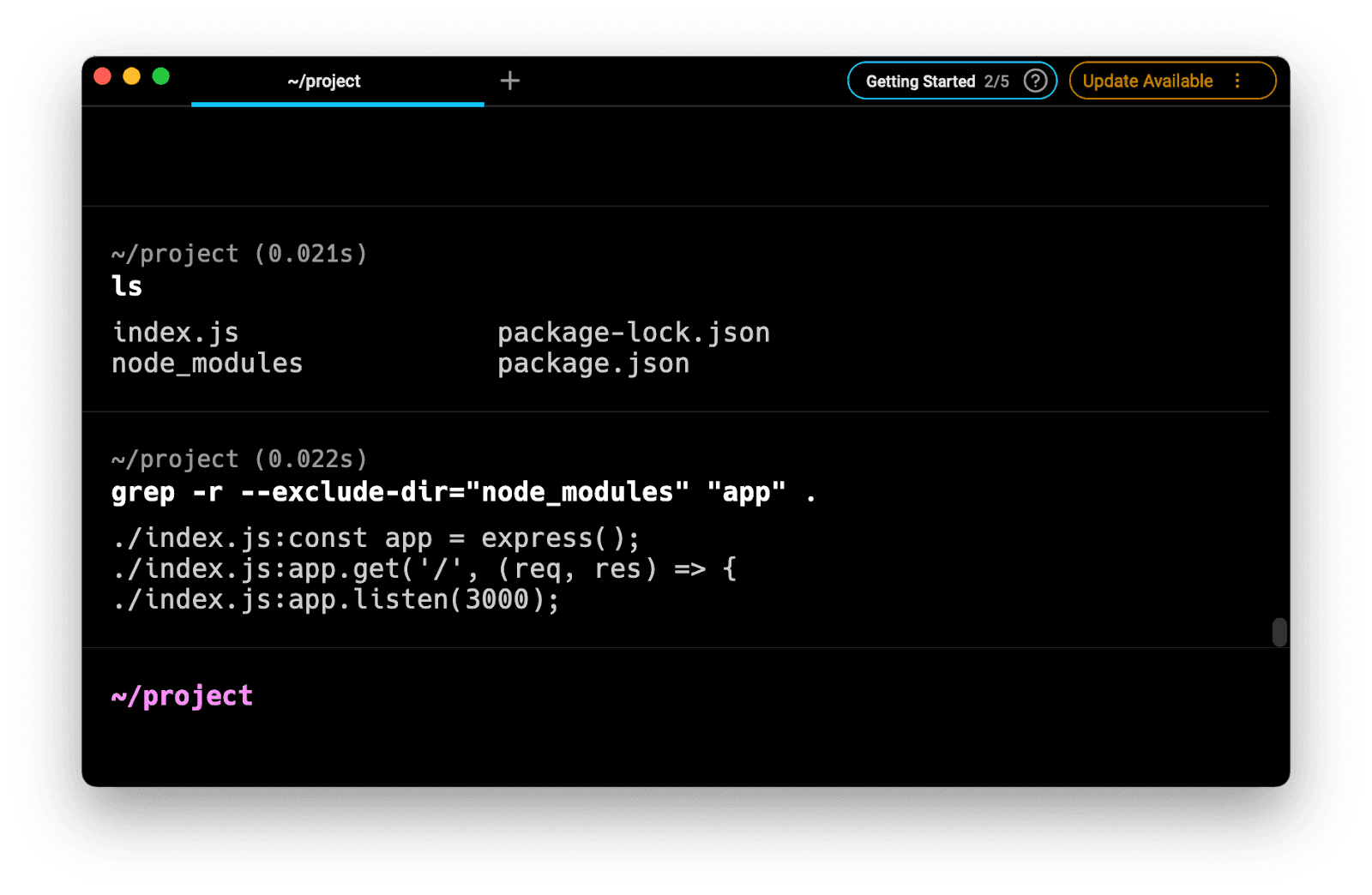Click package.json in the ls output

tap(593, 363)
